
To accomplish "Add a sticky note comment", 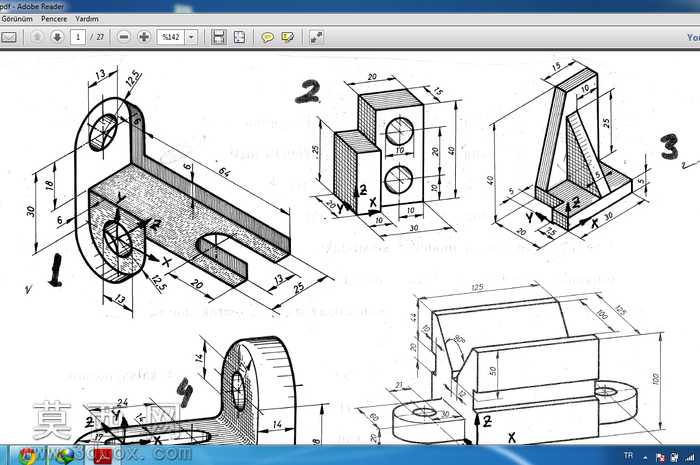I will click(267, 37).
